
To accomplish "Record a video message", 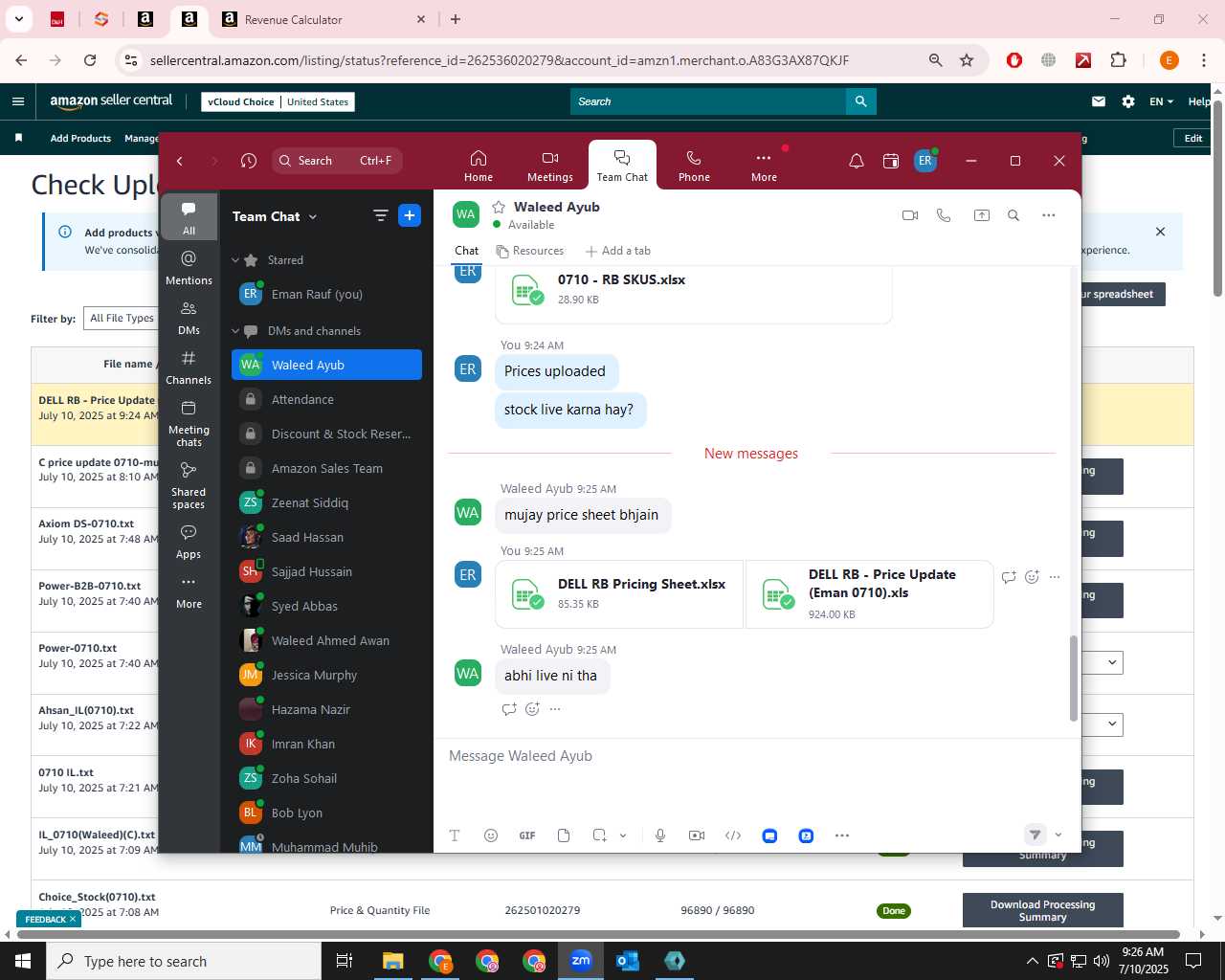I will coord(697,835).
